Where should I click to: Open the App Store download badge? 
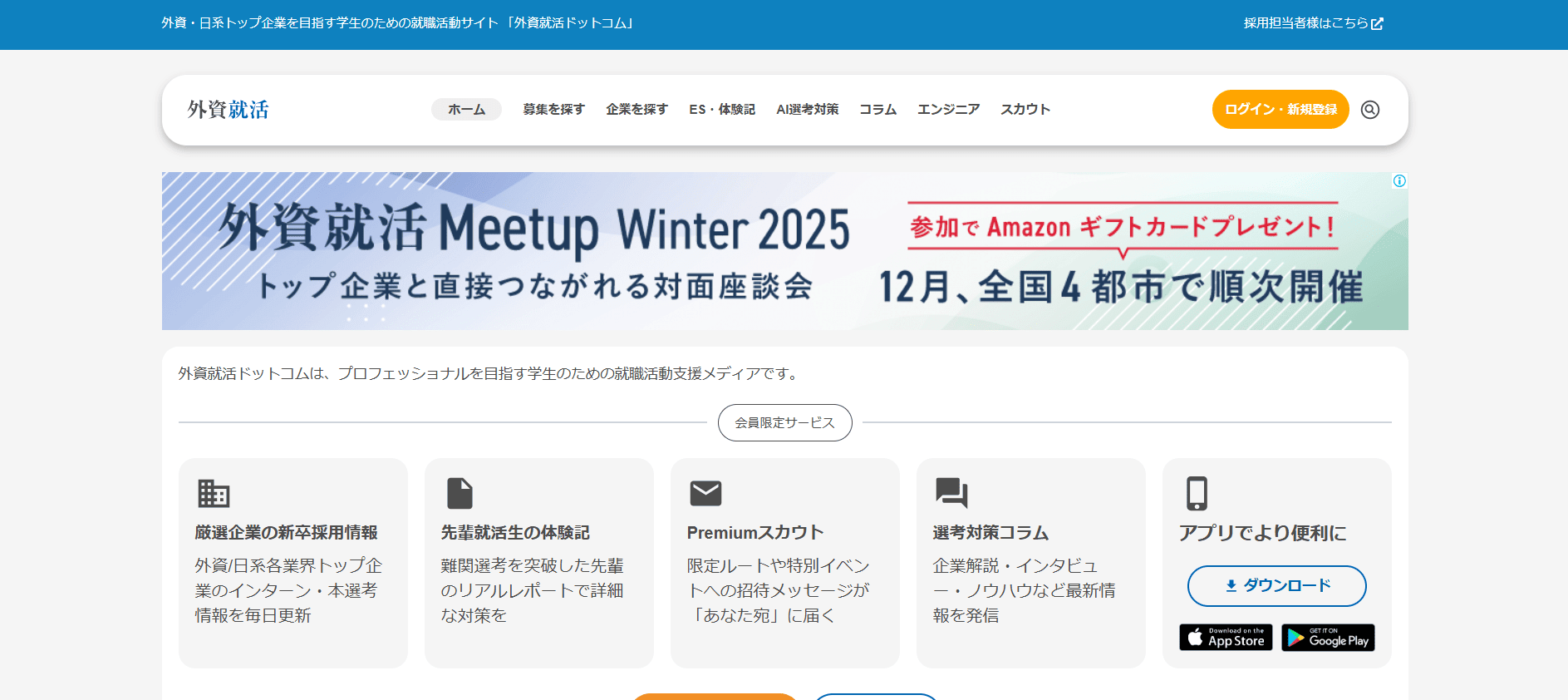(x=1226, y=638)
